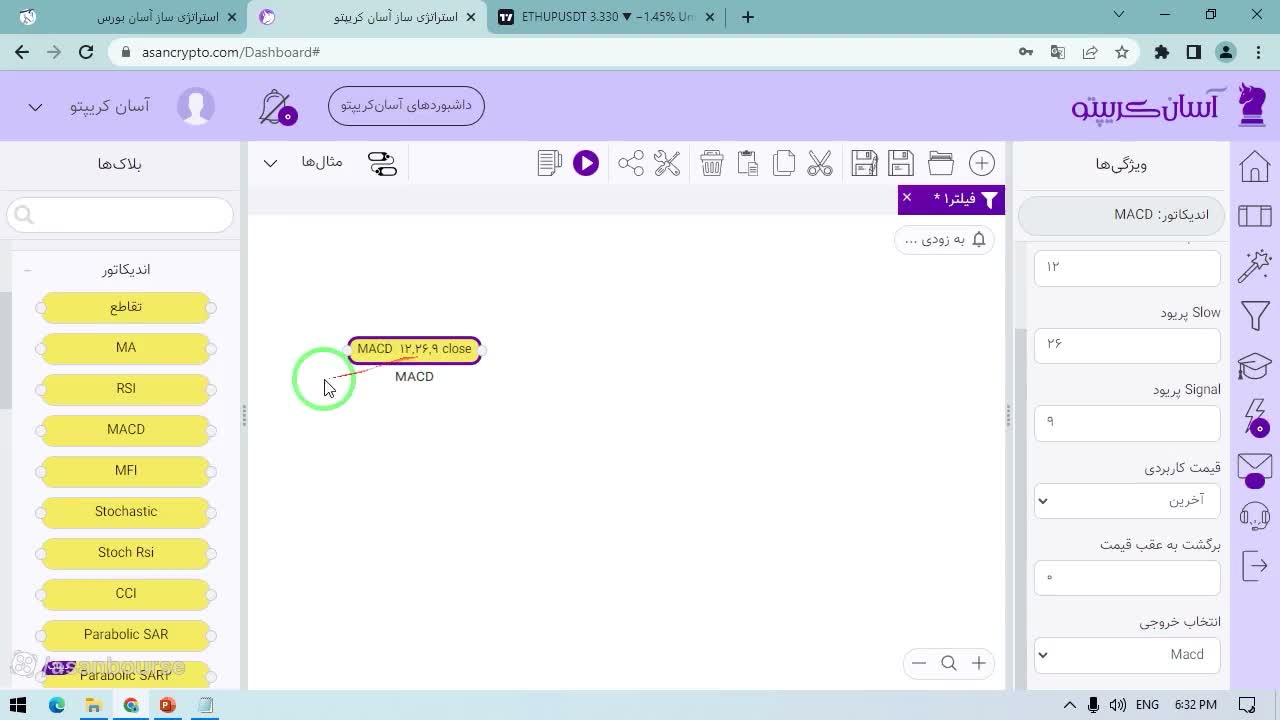Collapse the اندیکاتور block category
Viewport: 1280px width, 720px height.
27,270
